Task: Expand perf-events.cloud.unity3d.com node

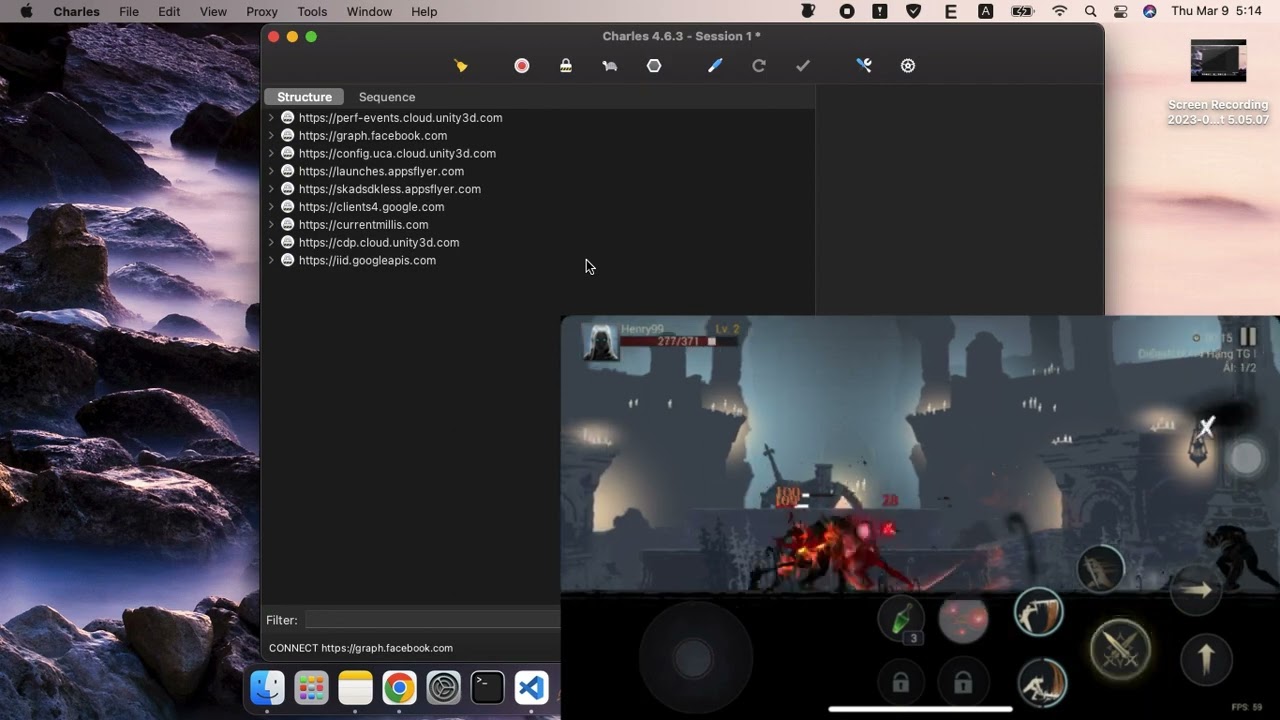Action: coord(271,118)
